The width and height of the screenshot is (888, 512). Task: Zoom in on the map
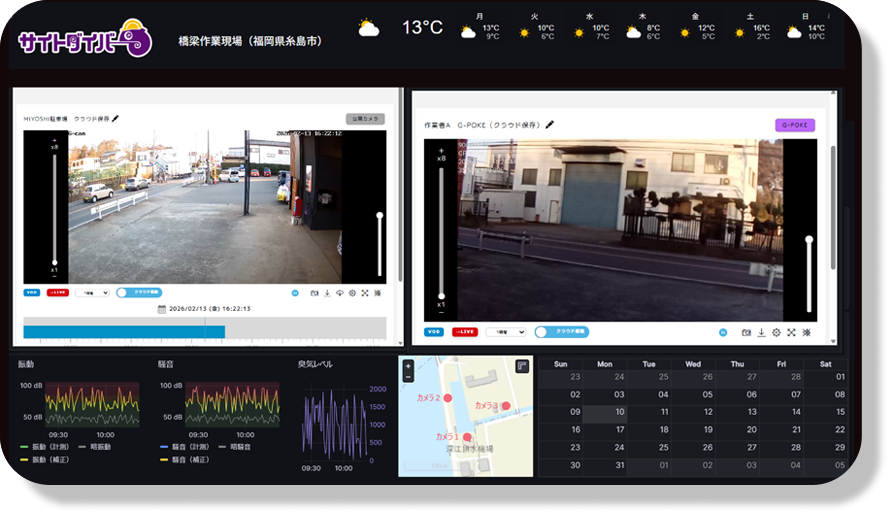click(408, 366)
